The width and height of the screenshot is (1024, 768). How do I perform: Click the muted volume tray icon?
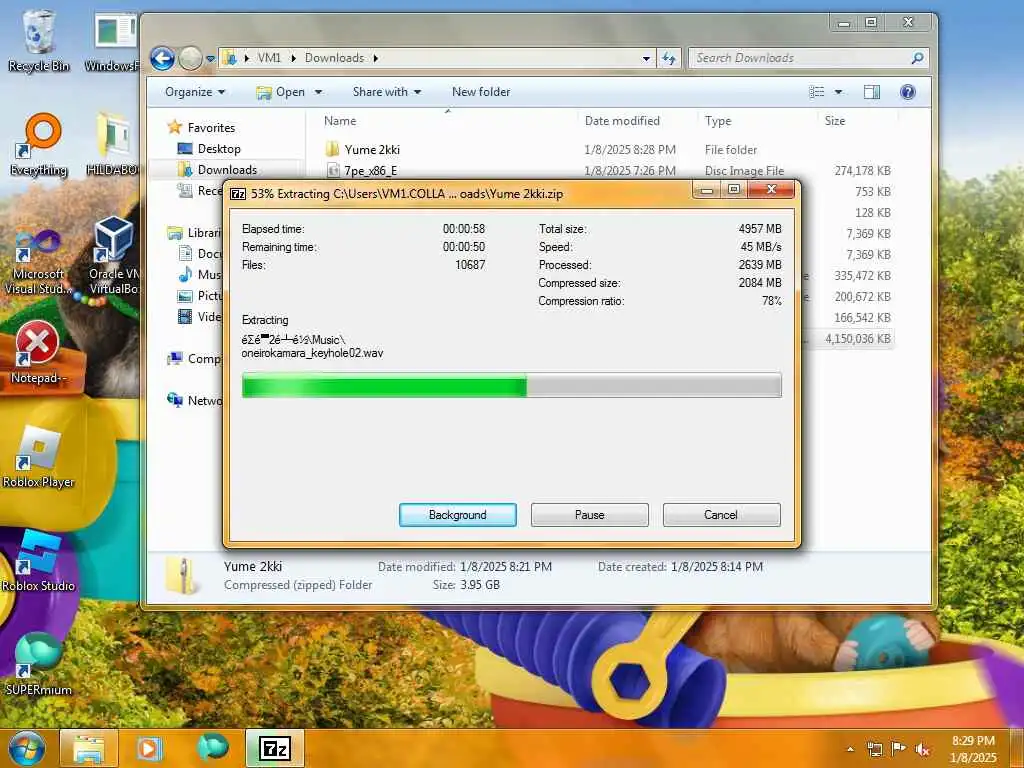point(922,749)
